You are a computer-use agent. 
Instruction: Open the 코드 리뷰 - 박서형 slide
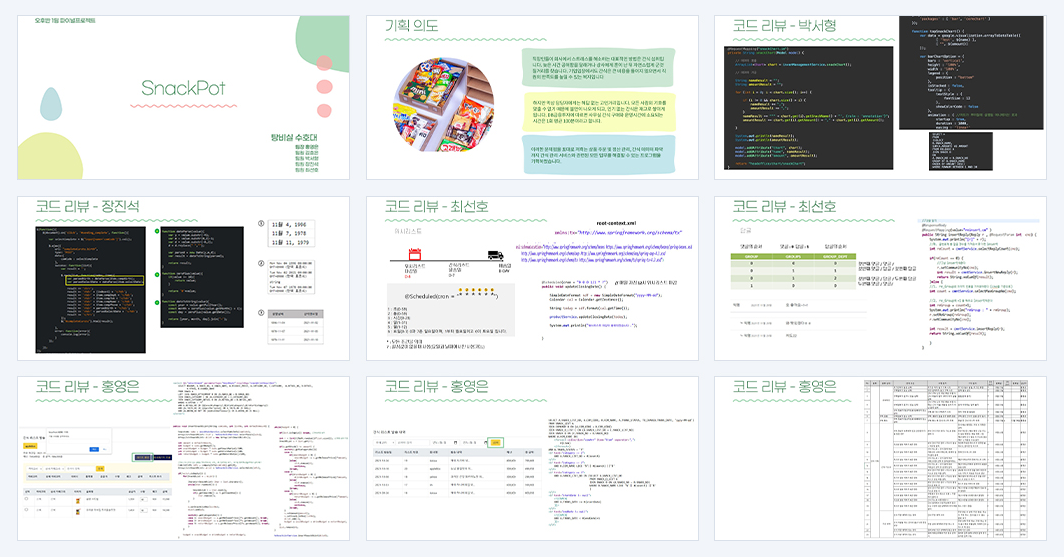coord(880,98)
